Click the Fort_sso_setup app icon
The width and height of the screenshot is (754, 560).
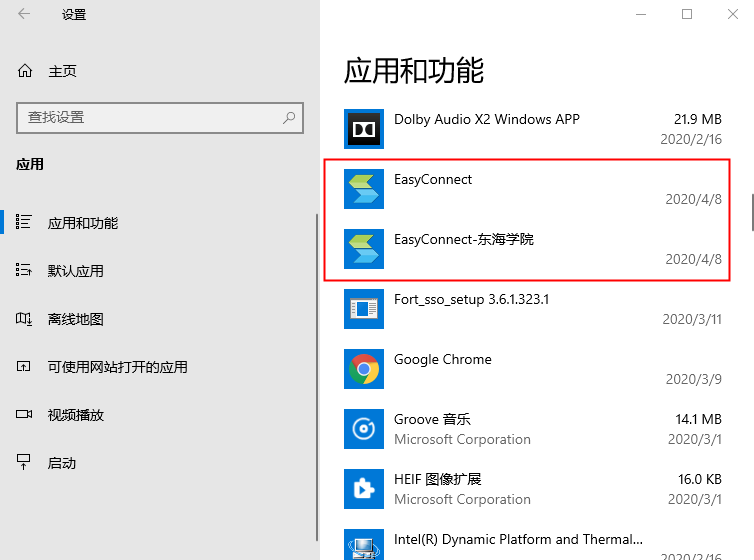point(364,309)
